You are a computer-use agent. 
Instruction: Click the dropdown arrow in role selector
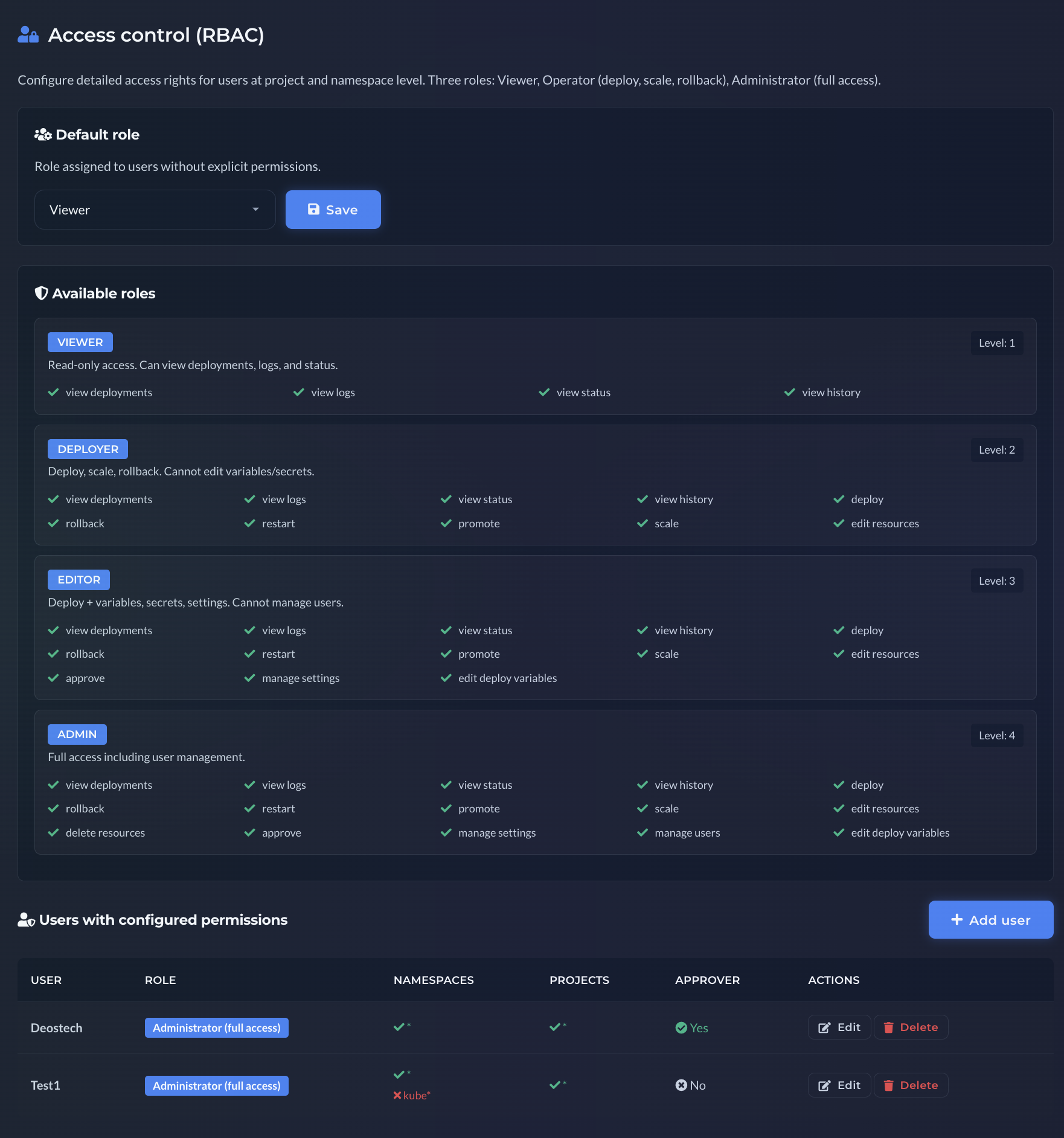(x=255, y=210)
